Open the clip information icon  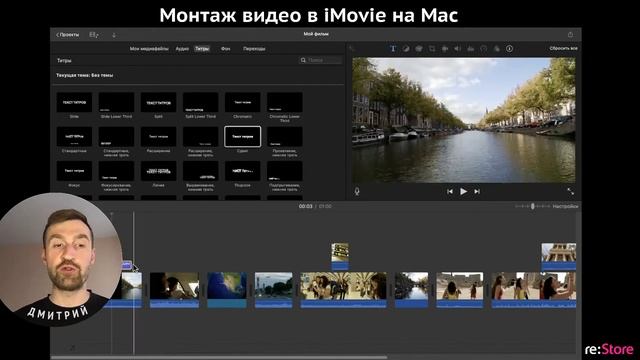509,49
